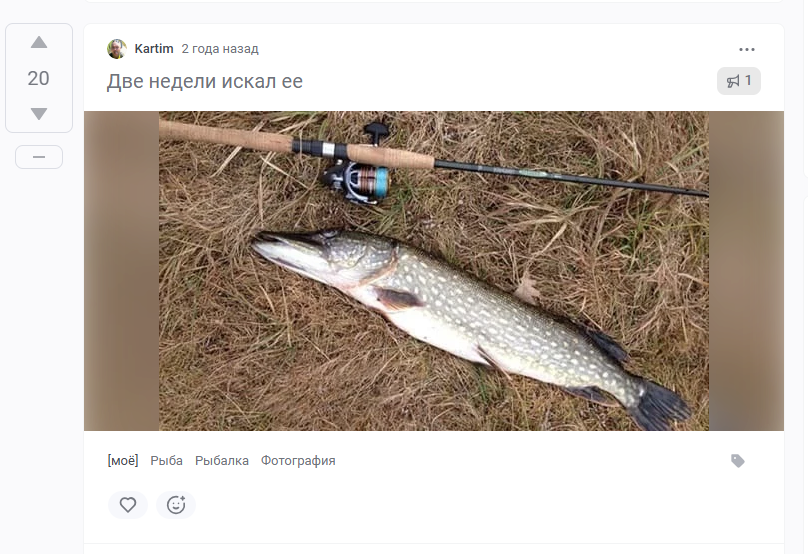808x554 pixels.
Task: Click the megaphone icon in the comments badge
Action: pos(733,81)
